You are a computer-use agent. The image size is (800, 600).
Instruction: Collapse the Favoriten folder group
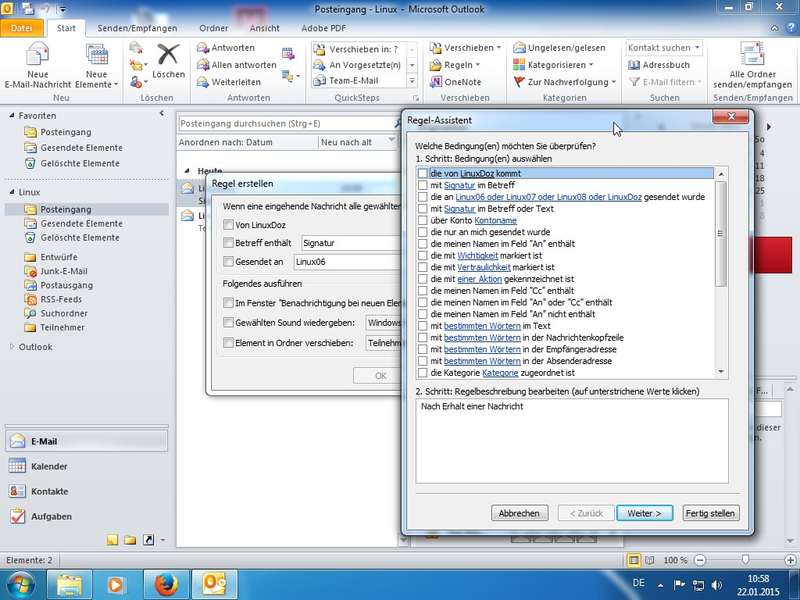[11, 116]
